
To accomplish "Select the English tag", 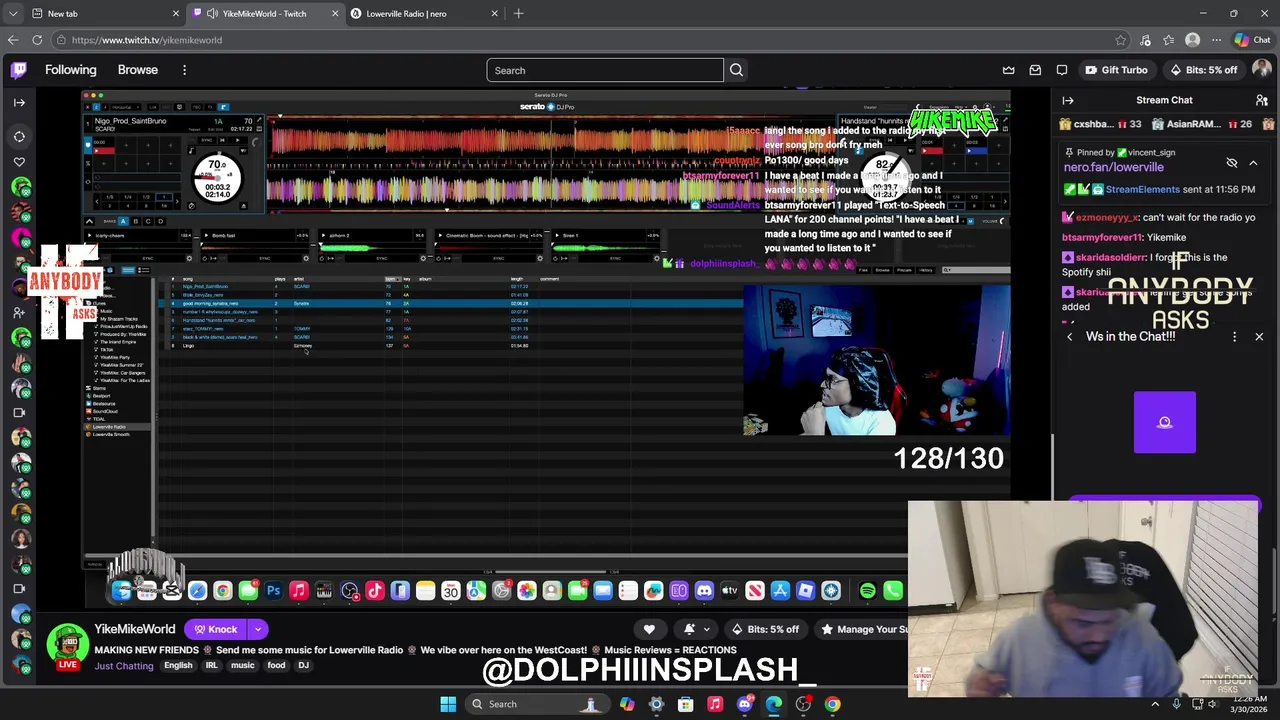I will coord(178,665).
